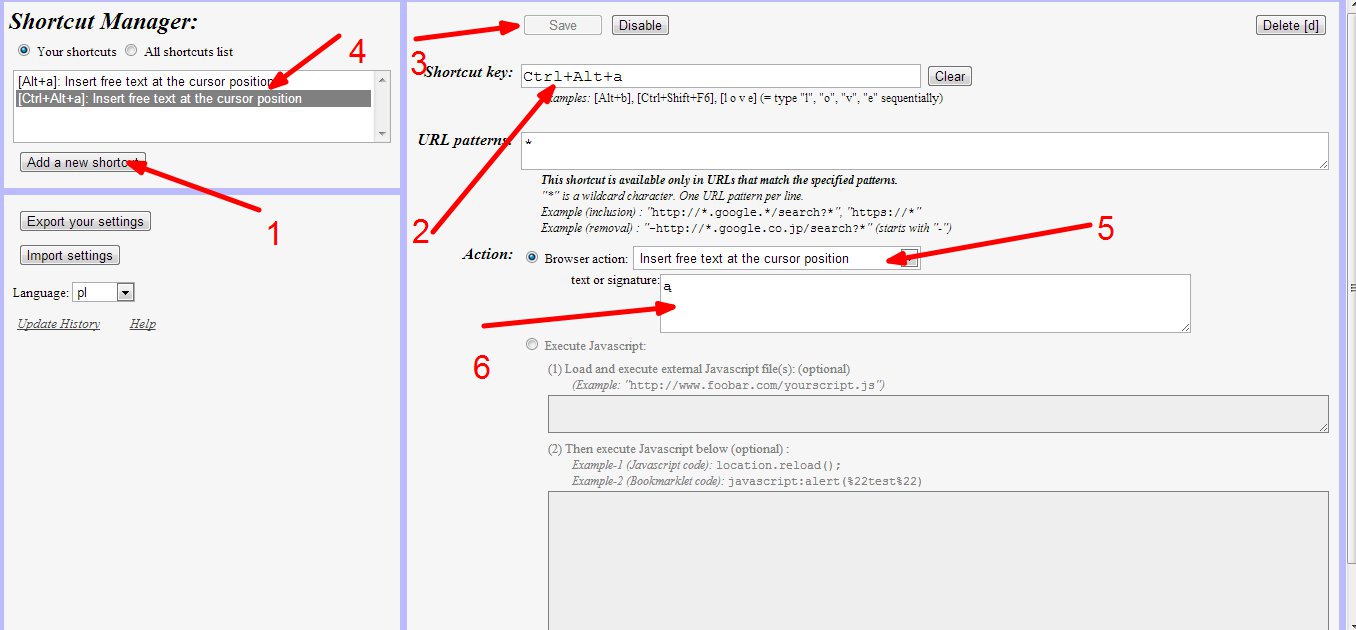
Task: Click the shortcuts list scrollbar down arrow
Action: [x=382, y=134]
